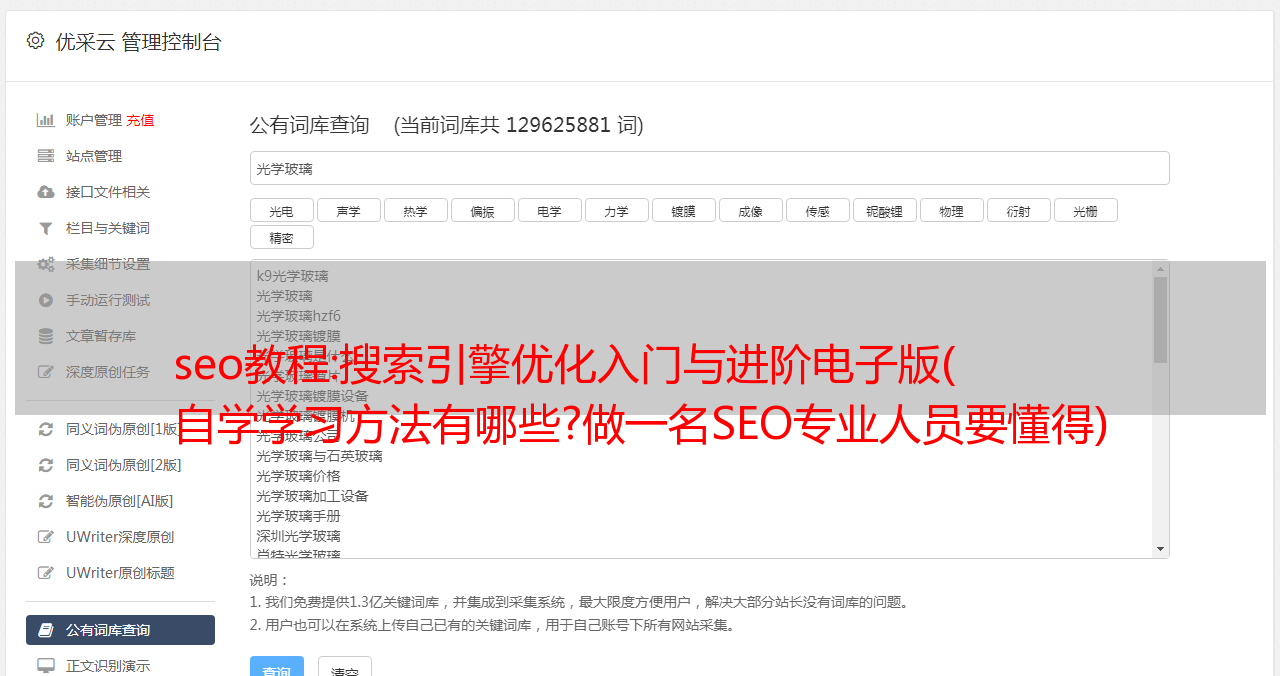Select 光学玻璃加工设备 in the results list
Viewport: 1280px width, 676px height.
pyautogui.click(x=312, y=496)
